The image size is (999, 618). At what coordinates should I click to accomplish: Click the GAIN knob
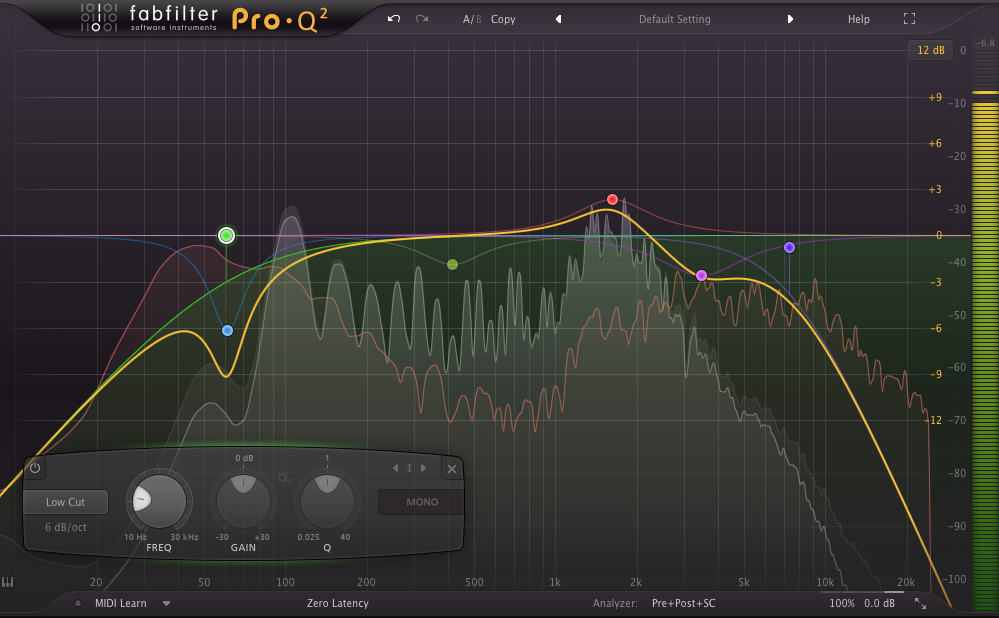(243, 501)
